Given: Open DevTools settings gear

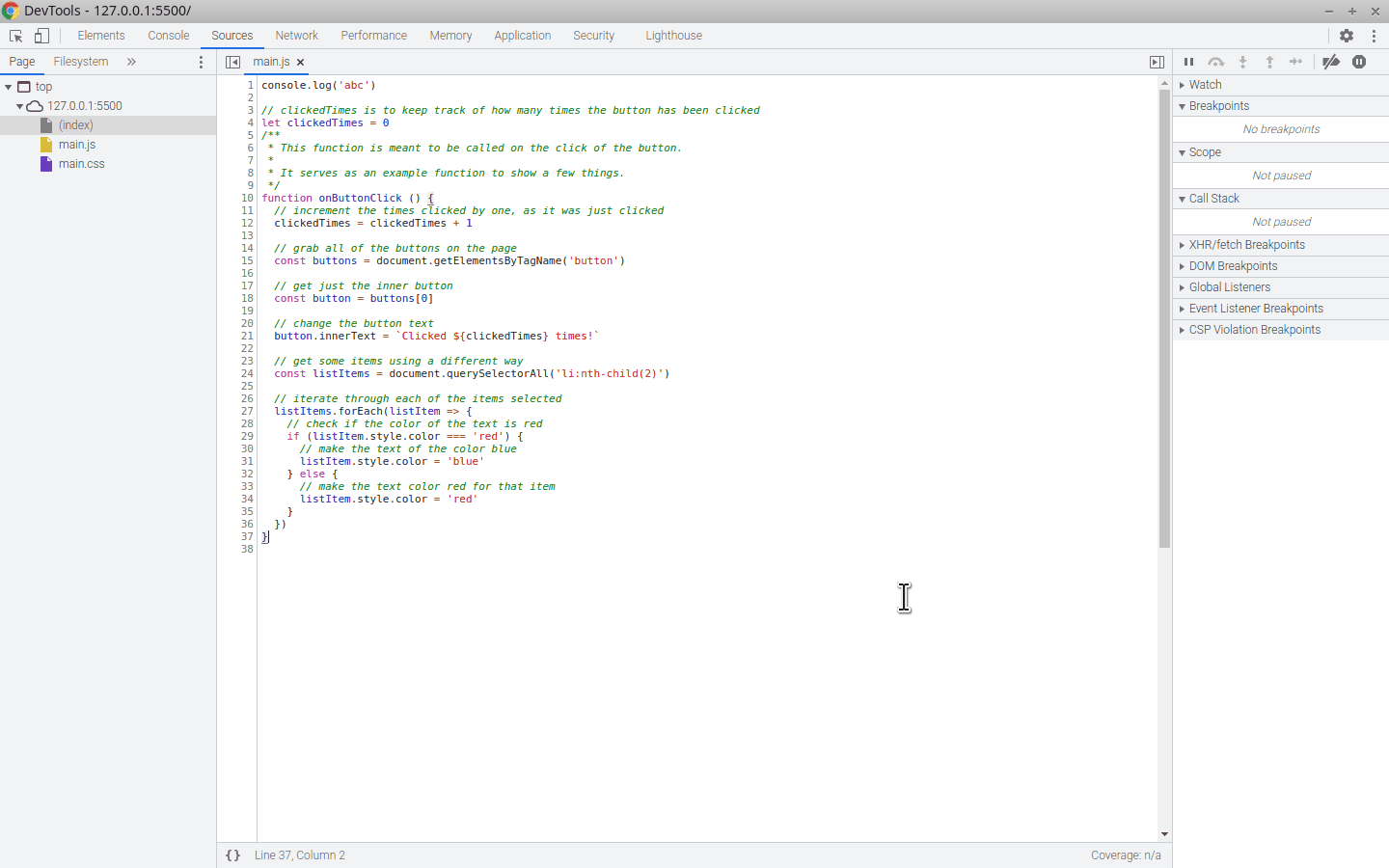Looking at the screenshot, I should pos(1347,36).
